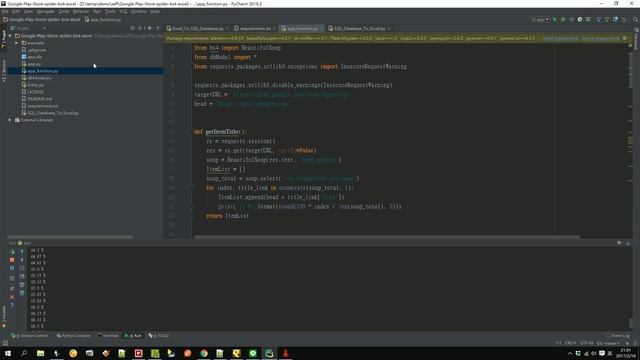Screen dimensions: 640x360
Task: Click the red stop button in Run panel
Action: (x=12, y=260)
